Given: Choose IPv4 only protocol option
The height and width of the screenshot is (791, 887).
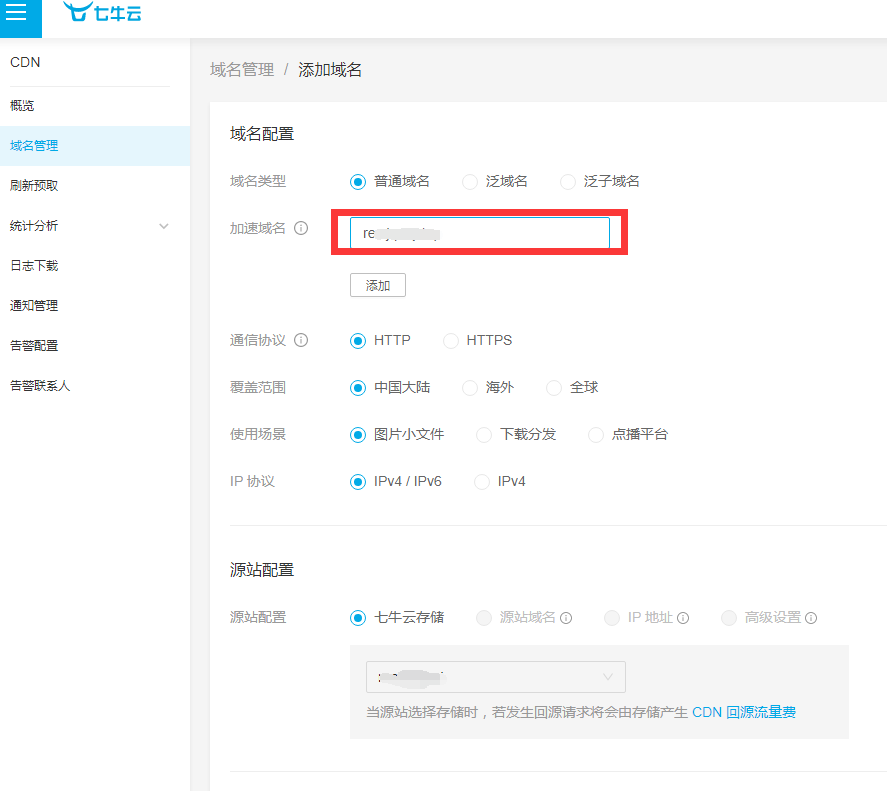Looking at the screenshot, I should [482, 482].
